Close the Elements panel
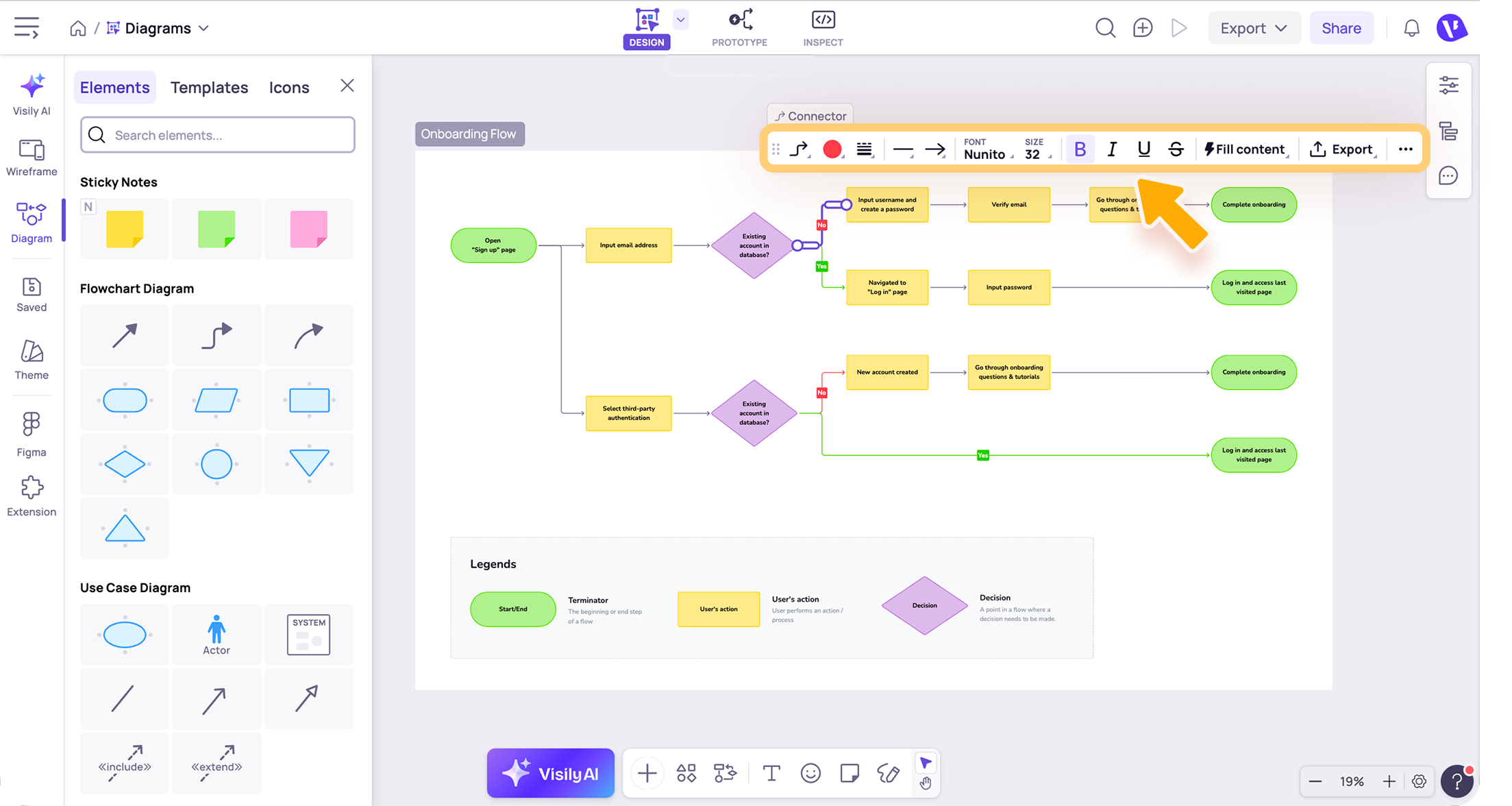The image size is (1512, 806). point(347,86)
